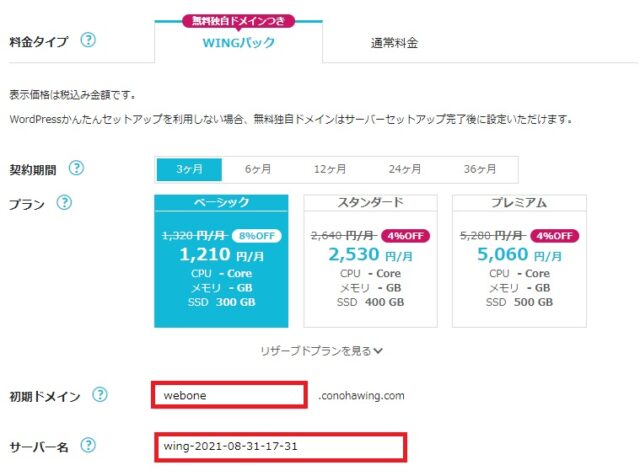Screen dimensions: 640x476
Task: Switch to the WINGパック tab
Action: pyautogui.click(x=239, y=42)
